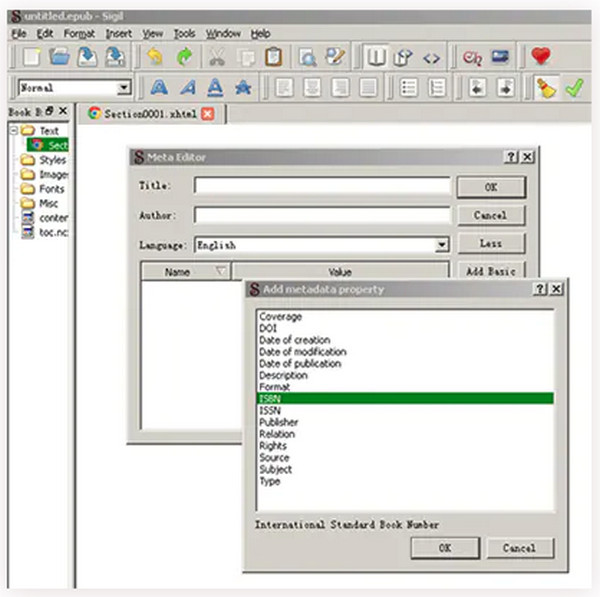
Task: Paste from clipboard icon
Action: tap(274, 57)
